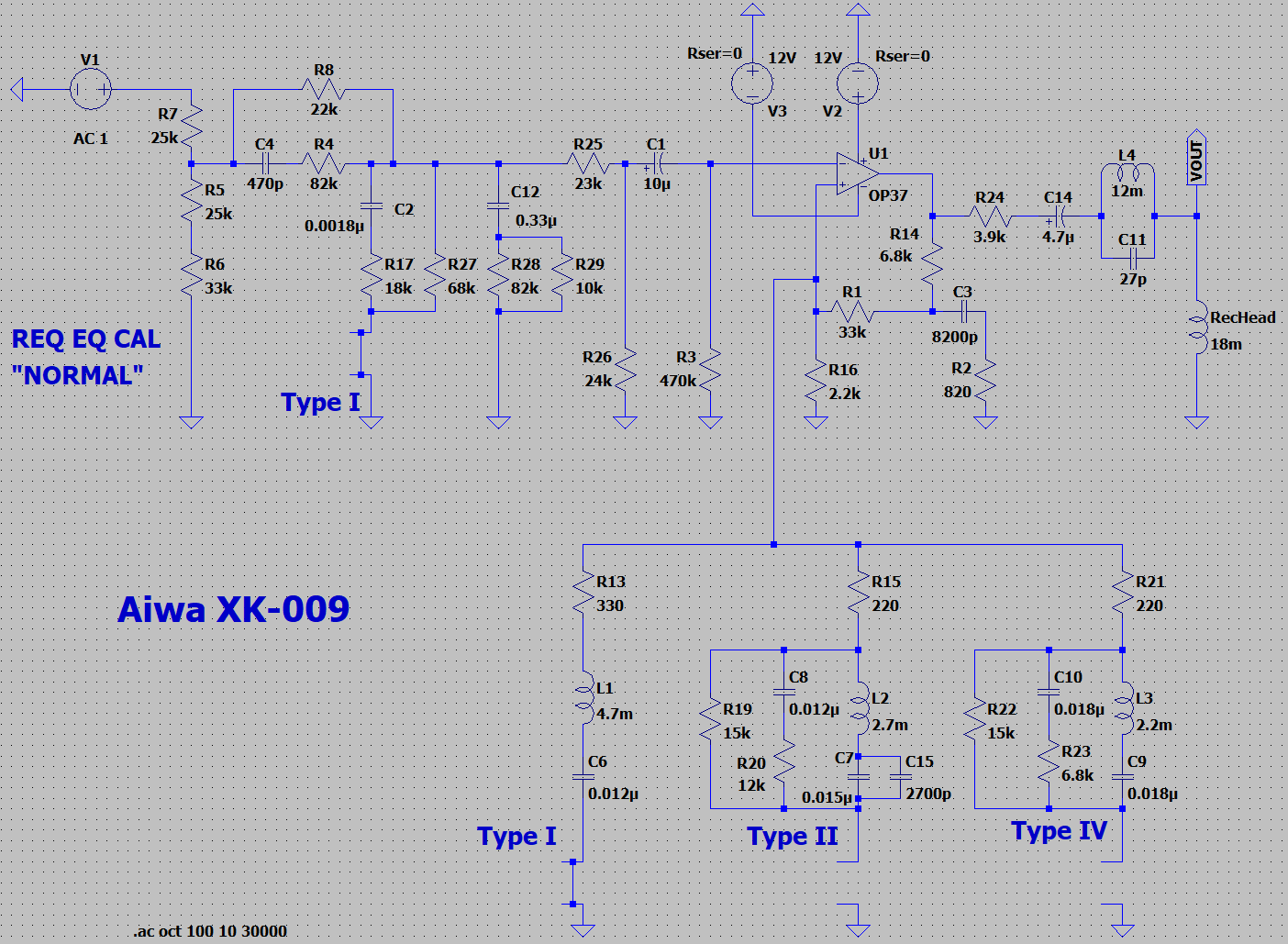Click the R13 330 resistor symbol
1288x944 pixels.
tap(583, 594)
